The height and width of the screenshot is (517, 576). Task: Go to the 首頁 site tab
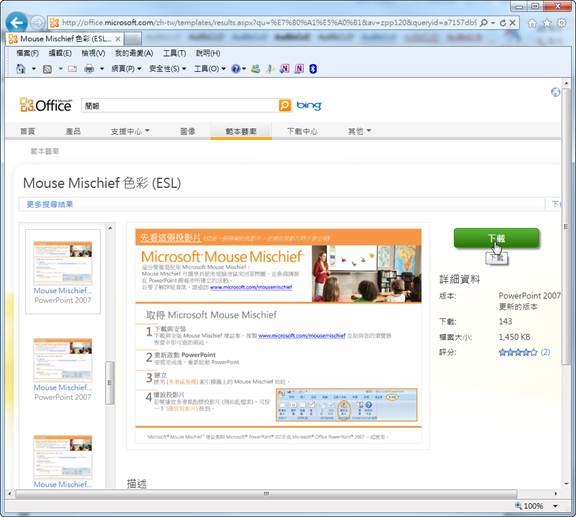28,131
